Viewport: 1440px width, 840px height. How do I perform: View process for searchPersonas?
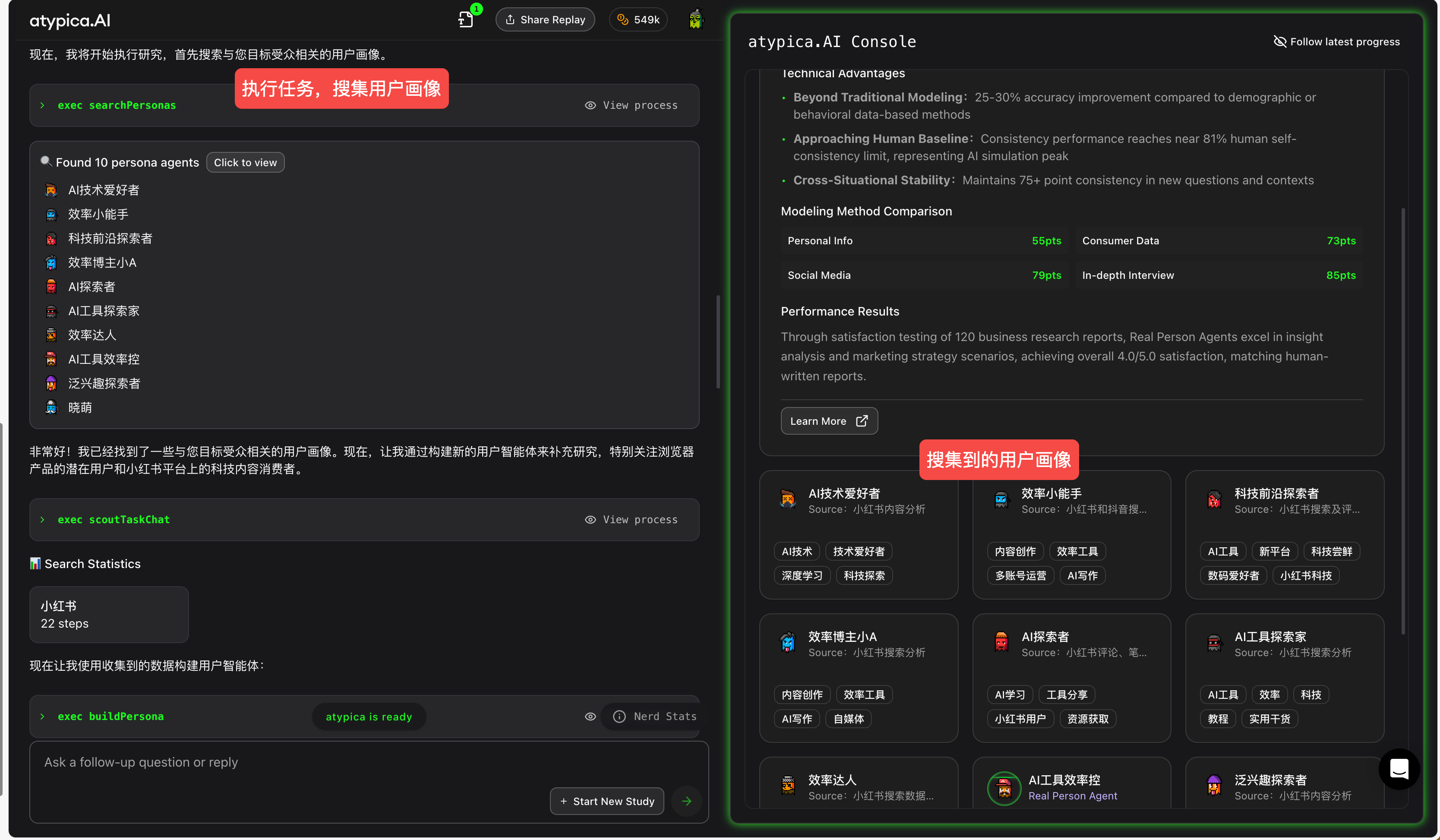pyautogui.click(x=631, y=105)
